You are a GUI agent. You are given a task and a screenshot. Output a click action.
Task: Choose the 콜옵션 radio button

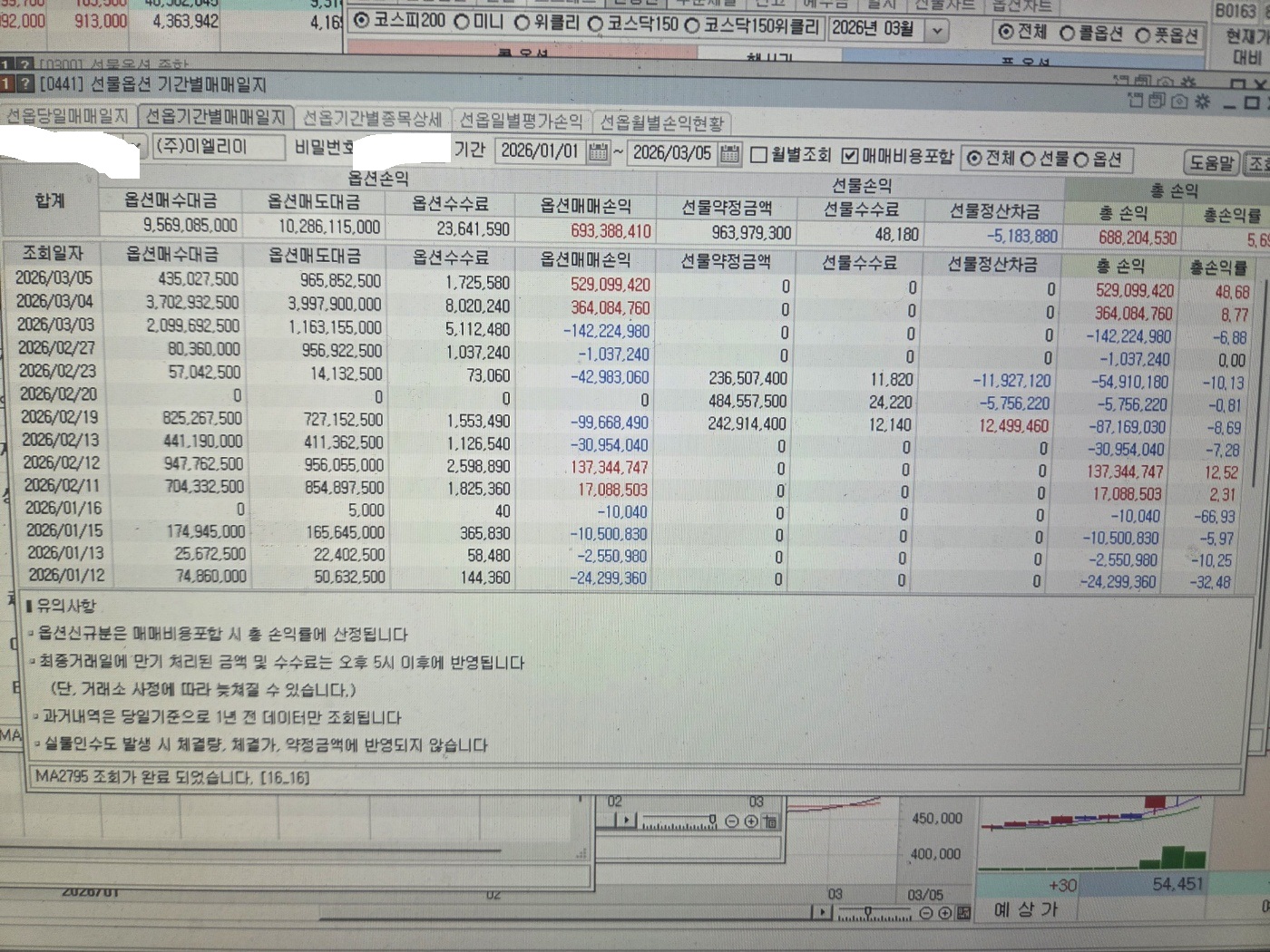1067,34
